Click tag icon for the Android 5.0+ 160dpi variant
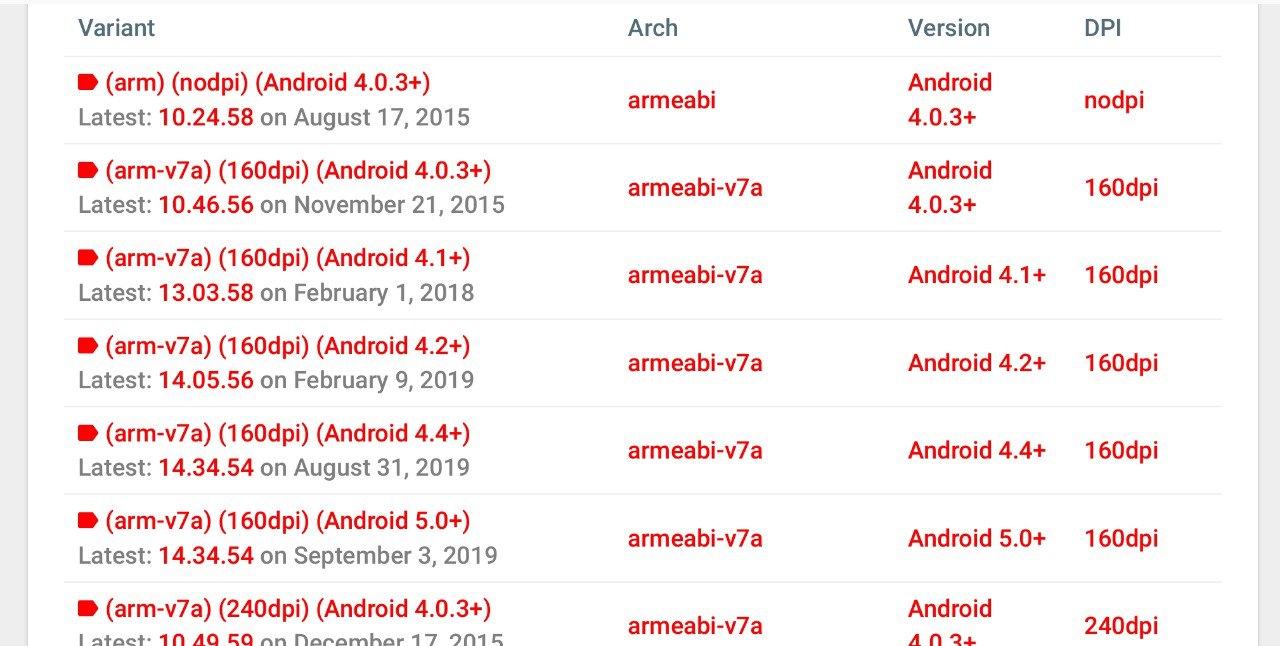 [88, 521]
